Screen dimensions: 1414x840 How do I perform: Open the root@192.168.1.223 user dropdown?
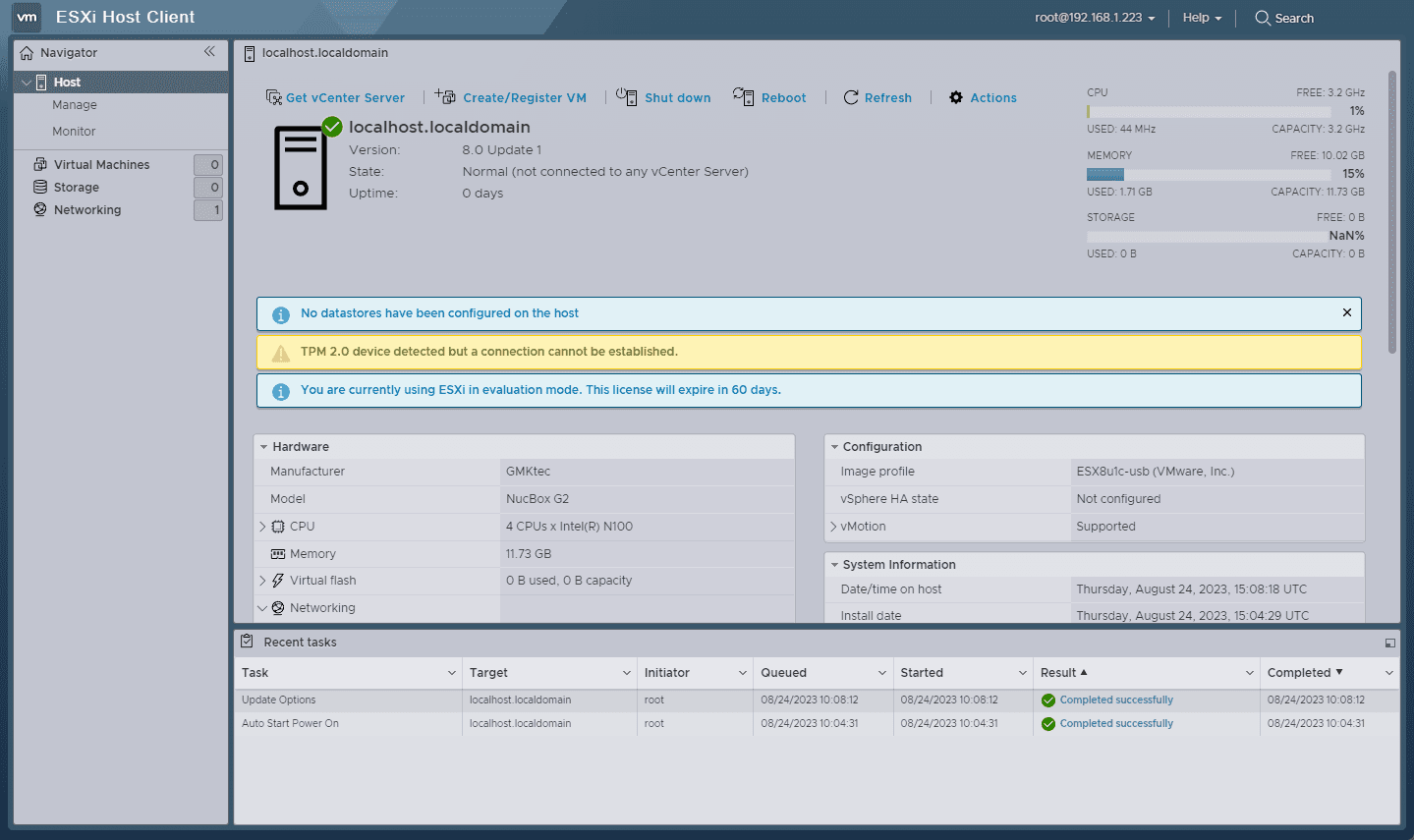click(x=1095, y=18)
